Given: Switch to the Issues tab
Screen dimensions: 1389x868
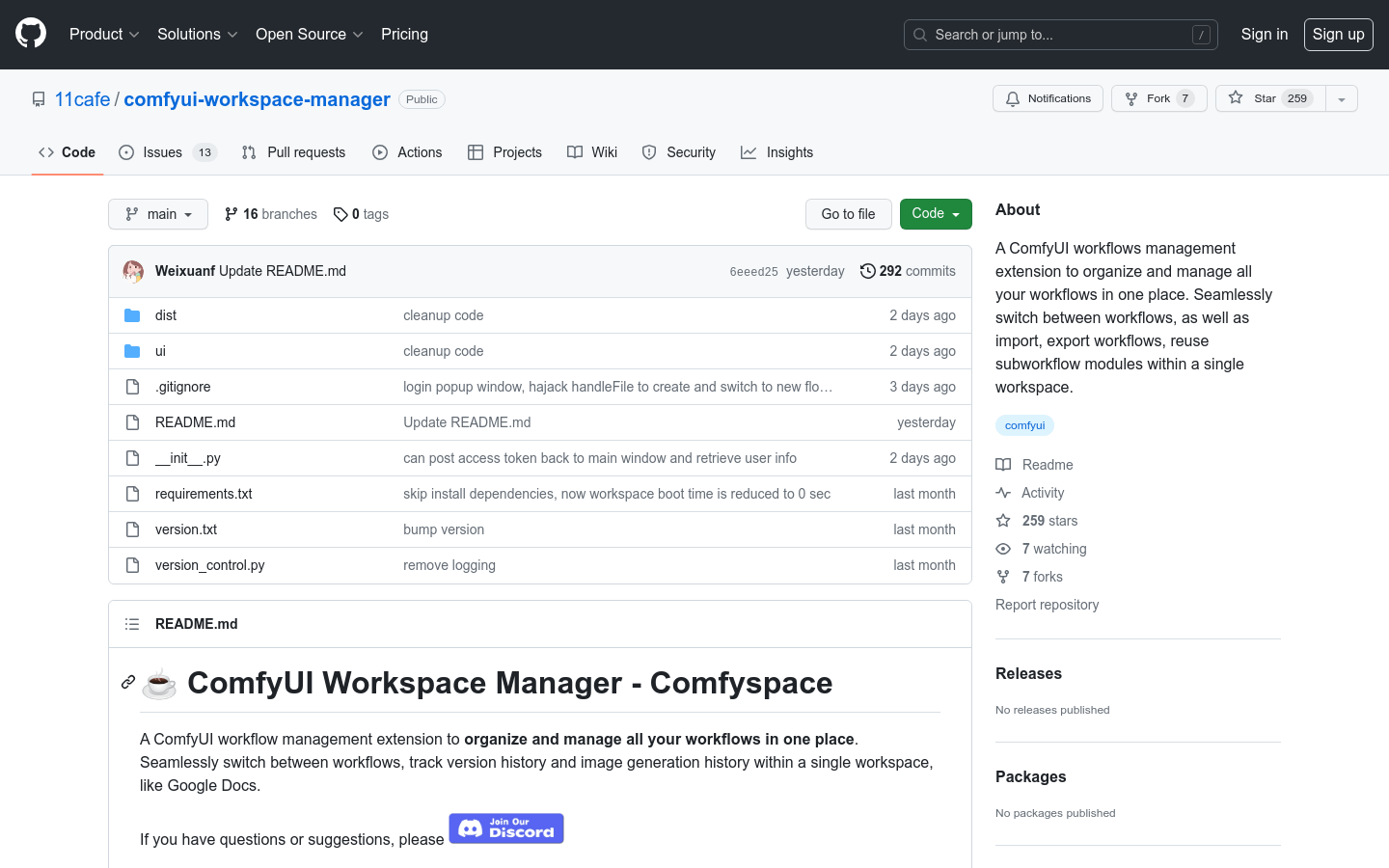Looking at the screenshot, I should [x=168, y=152].
